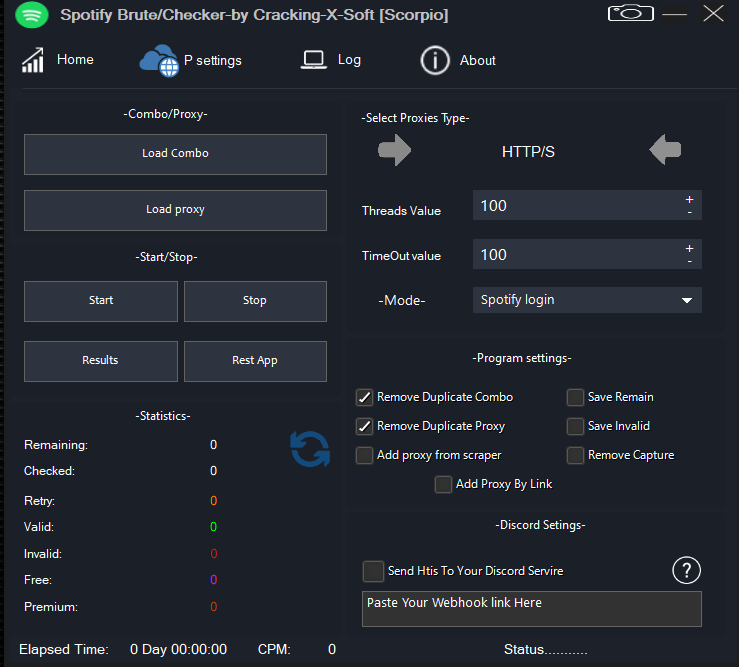The width and height of the screenshot is (739, 667).
Task: Check the Save Remain option
Action: pos(575,397)
